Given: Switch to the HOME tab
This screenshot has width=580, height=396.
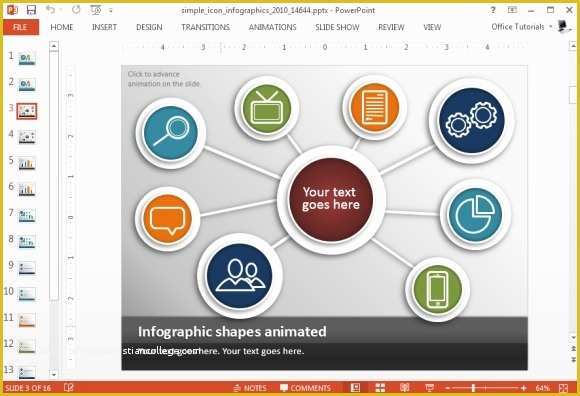Looking at the screenshot, I should pos(62,27).
